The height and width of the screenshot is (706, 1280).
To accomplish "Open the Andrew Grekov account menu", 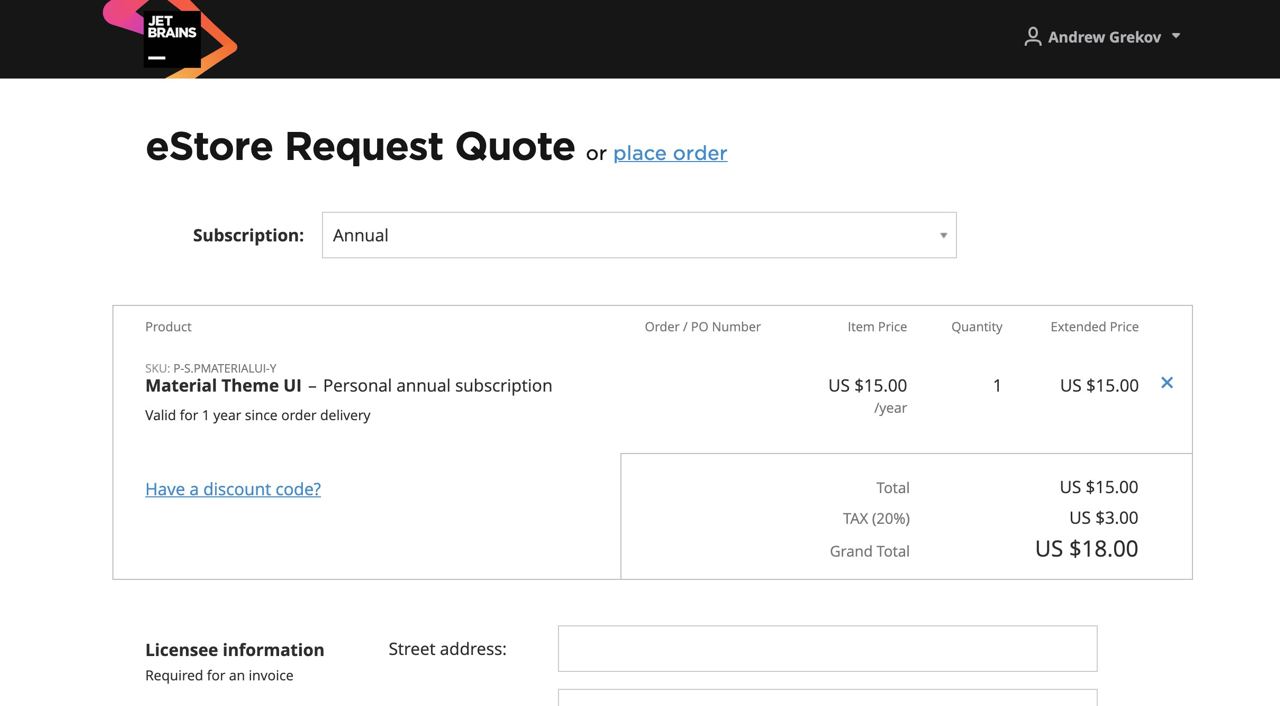I will click(1102, 37).
